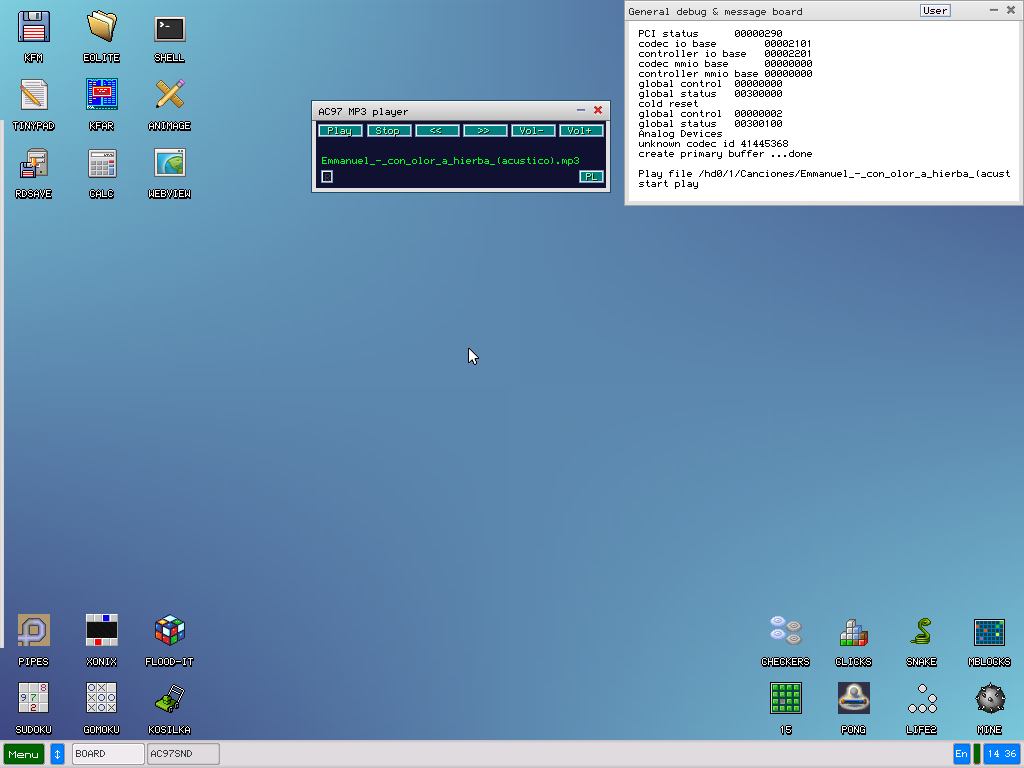Launch the SHELL terminal icon
Viewport: 1024px width, 768px height.
[169, 28]
